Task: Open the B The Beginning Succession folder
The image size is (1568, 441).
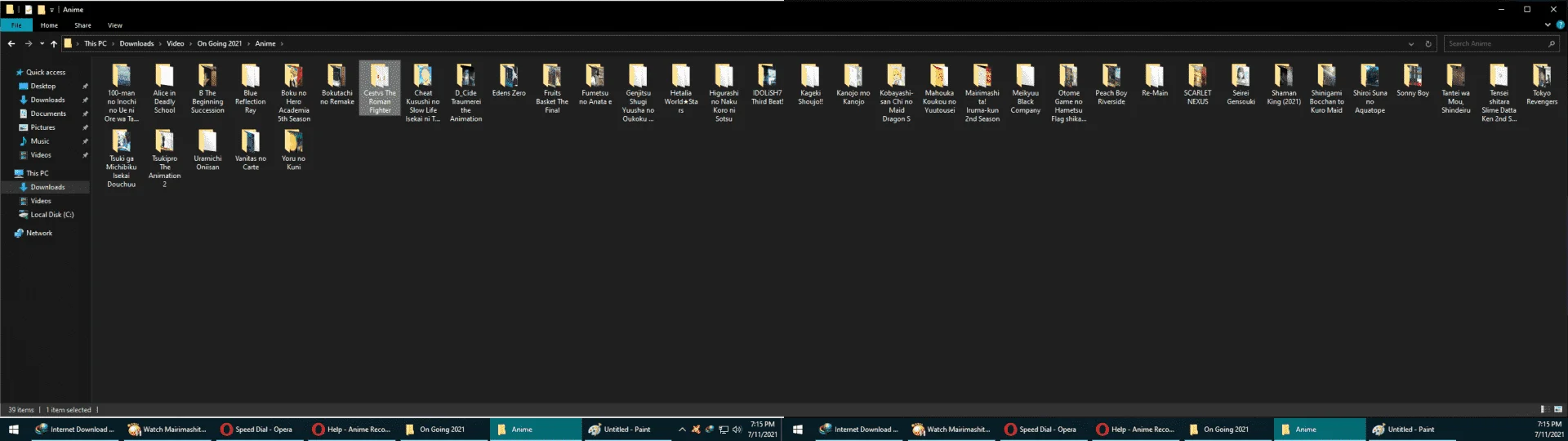Action: 207,89
